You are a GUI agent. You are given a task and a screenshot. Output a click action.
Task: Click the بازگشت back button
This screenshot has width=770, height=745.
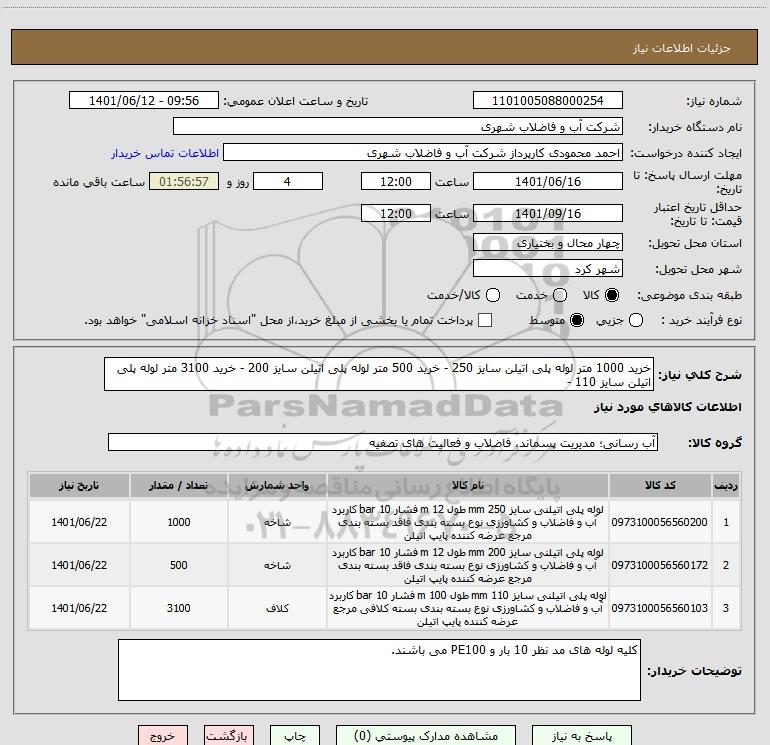[x=229, y=736]
